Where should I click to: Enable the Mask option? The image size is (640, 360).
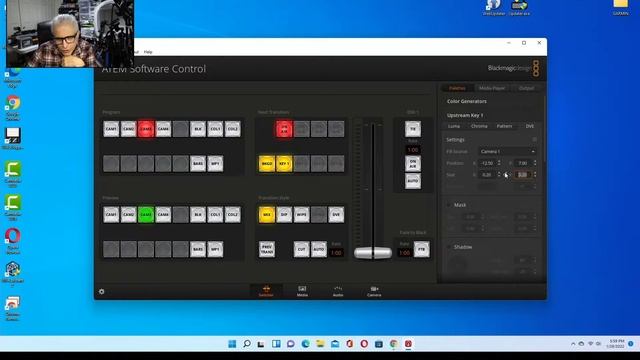click(449, 205)
